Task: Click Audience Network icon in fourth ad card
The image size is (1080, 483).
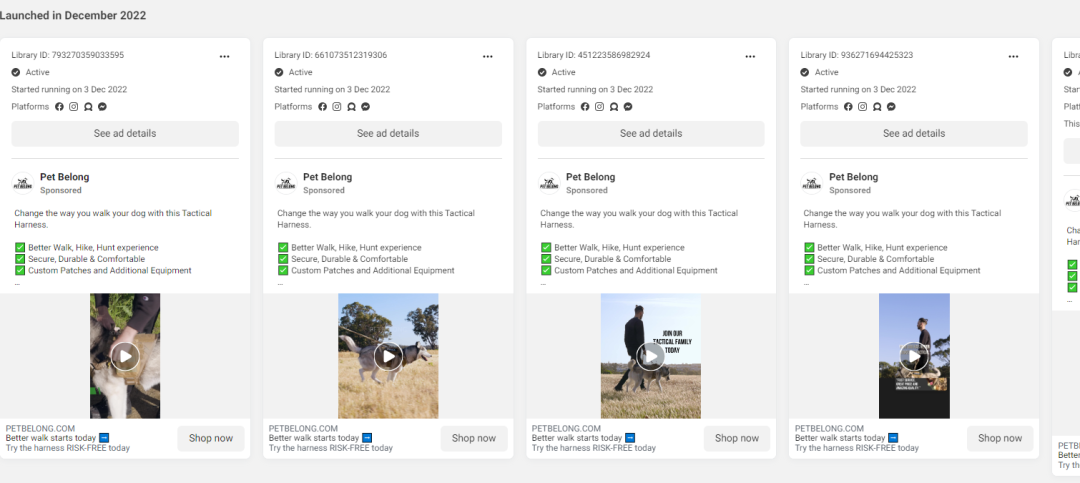Action: (x=877, y=107)
